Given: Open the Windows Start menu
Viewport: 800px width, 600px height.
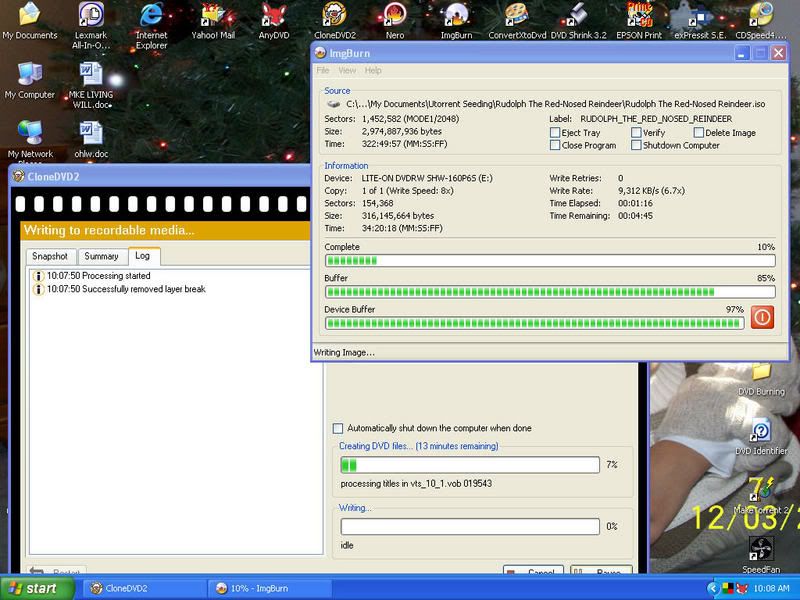Looking at the screenshot, I should [37, 588].
